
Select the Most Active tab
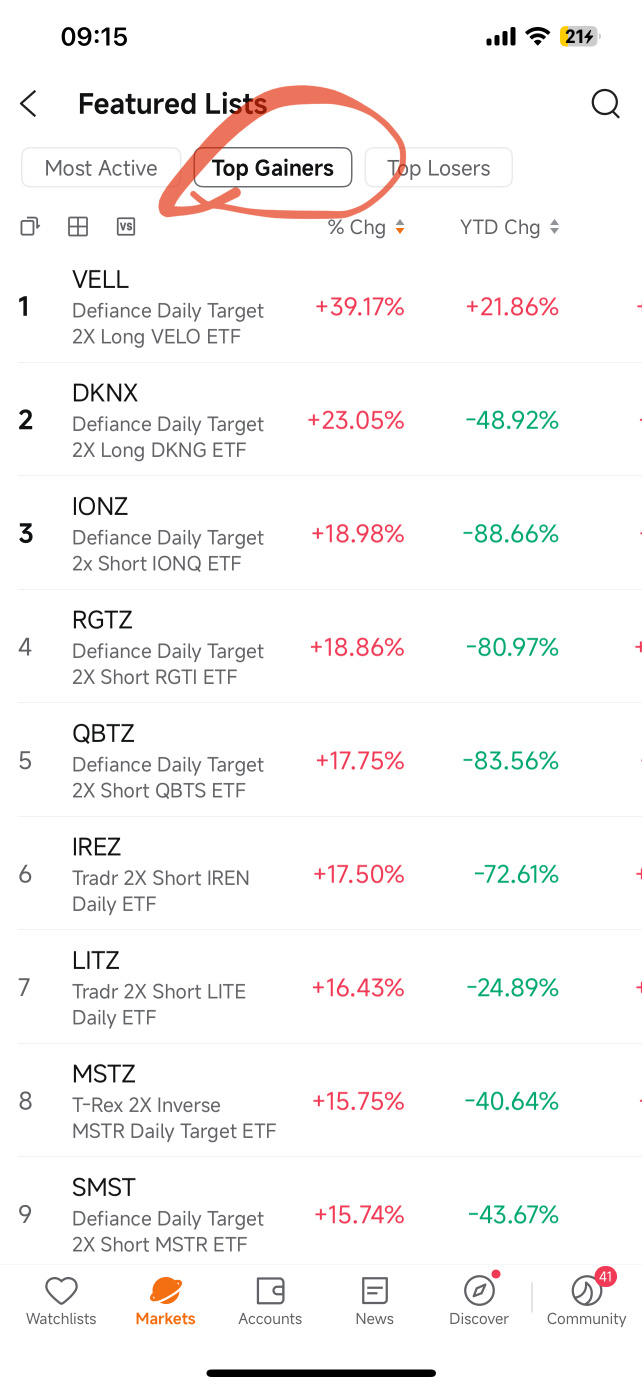click(x=101, y=168)
